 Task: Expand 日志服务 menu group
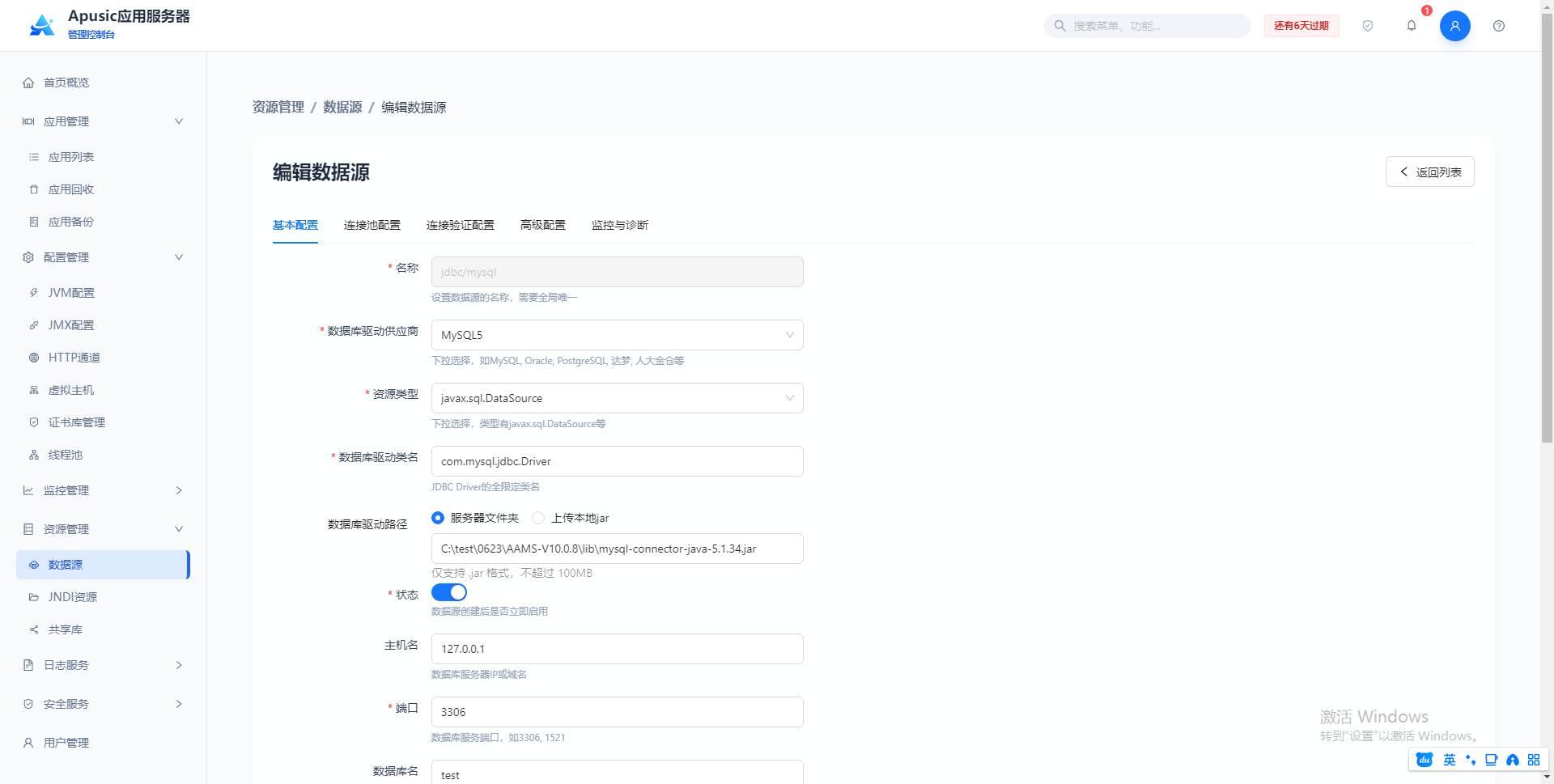coord(104,665)
